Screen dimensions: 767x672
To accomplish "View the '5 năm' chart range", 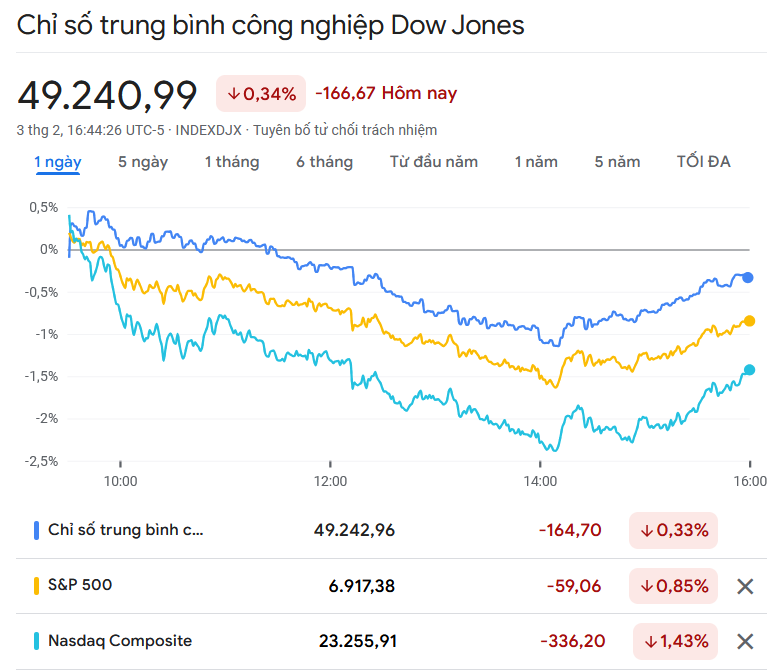I will [617, 162].
